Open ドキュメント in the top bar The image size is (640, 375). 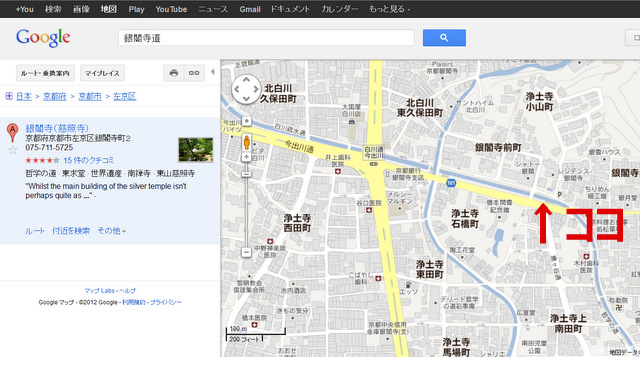point(290,9)
